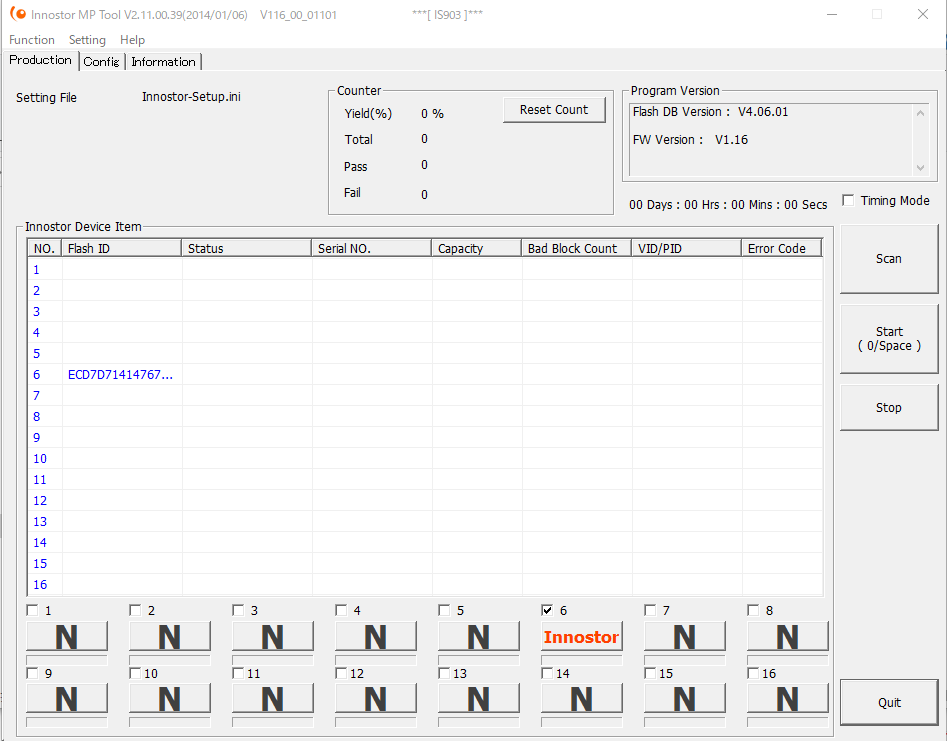
Task: Click the Bad Block Count column header
Action: pyautogui.click(x=577, y=248)
